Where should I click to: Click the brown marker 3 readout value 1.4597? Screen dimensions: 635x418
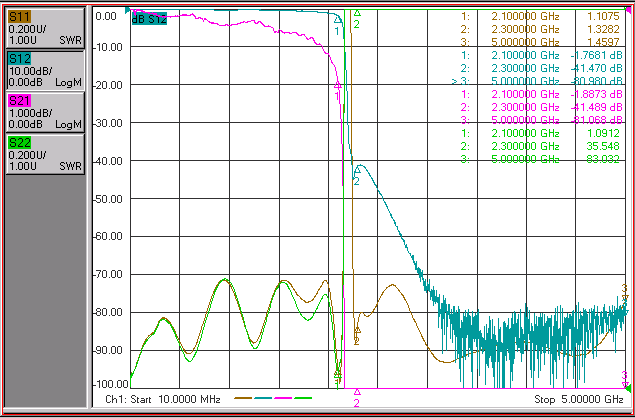[x=605, y=42]
